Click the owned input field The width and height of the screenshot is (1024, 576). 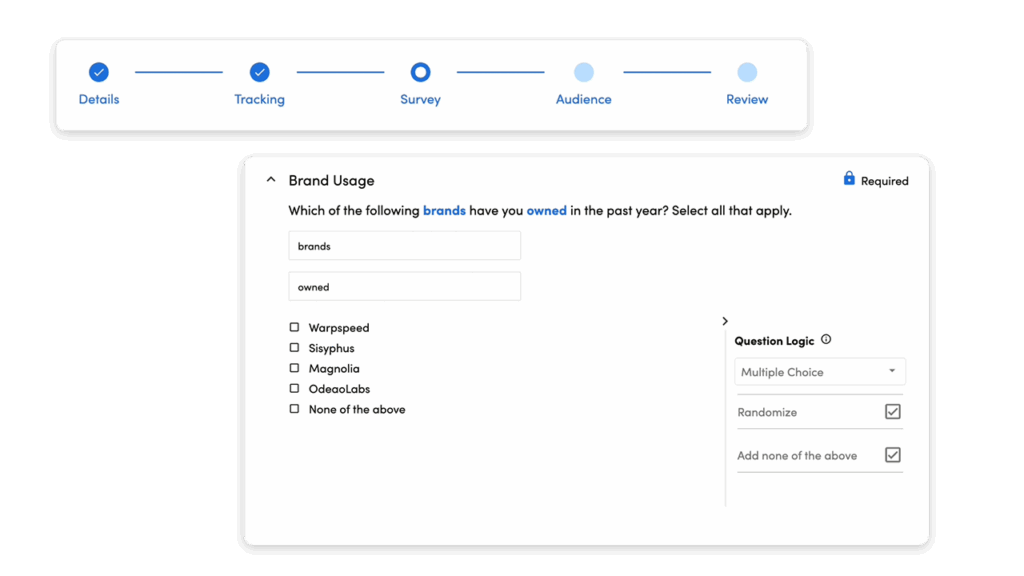404,287
